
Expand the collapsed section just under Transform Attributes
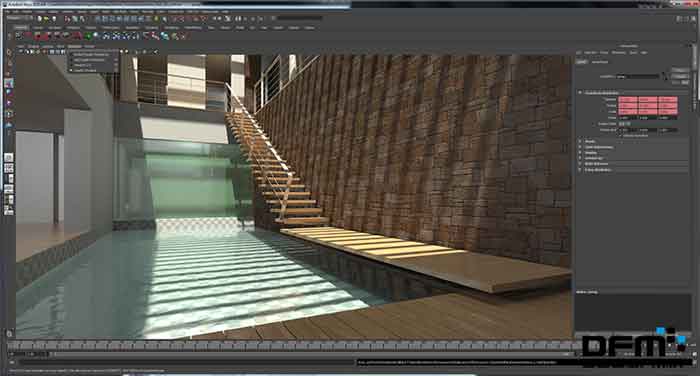(580, 142)
